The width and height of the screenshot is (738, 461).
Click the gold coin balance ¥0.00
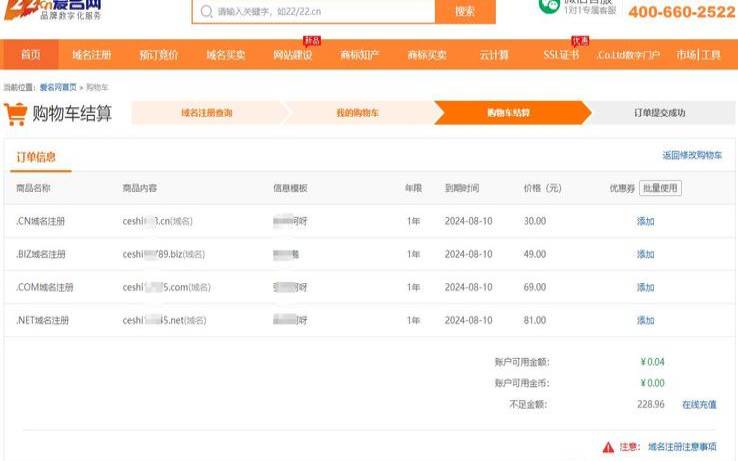652,383
